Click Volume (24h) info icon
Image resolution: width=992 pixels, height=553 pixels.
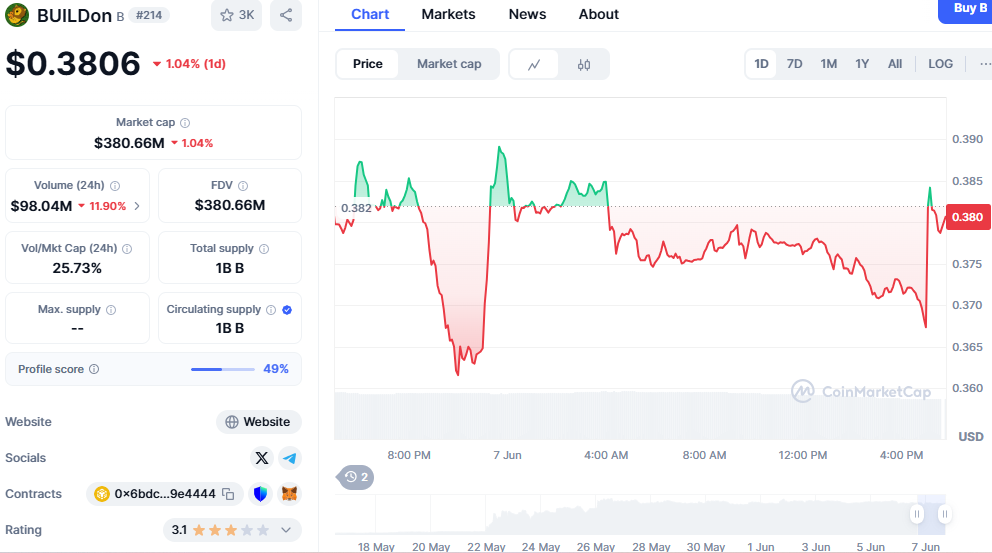point(115,185)
